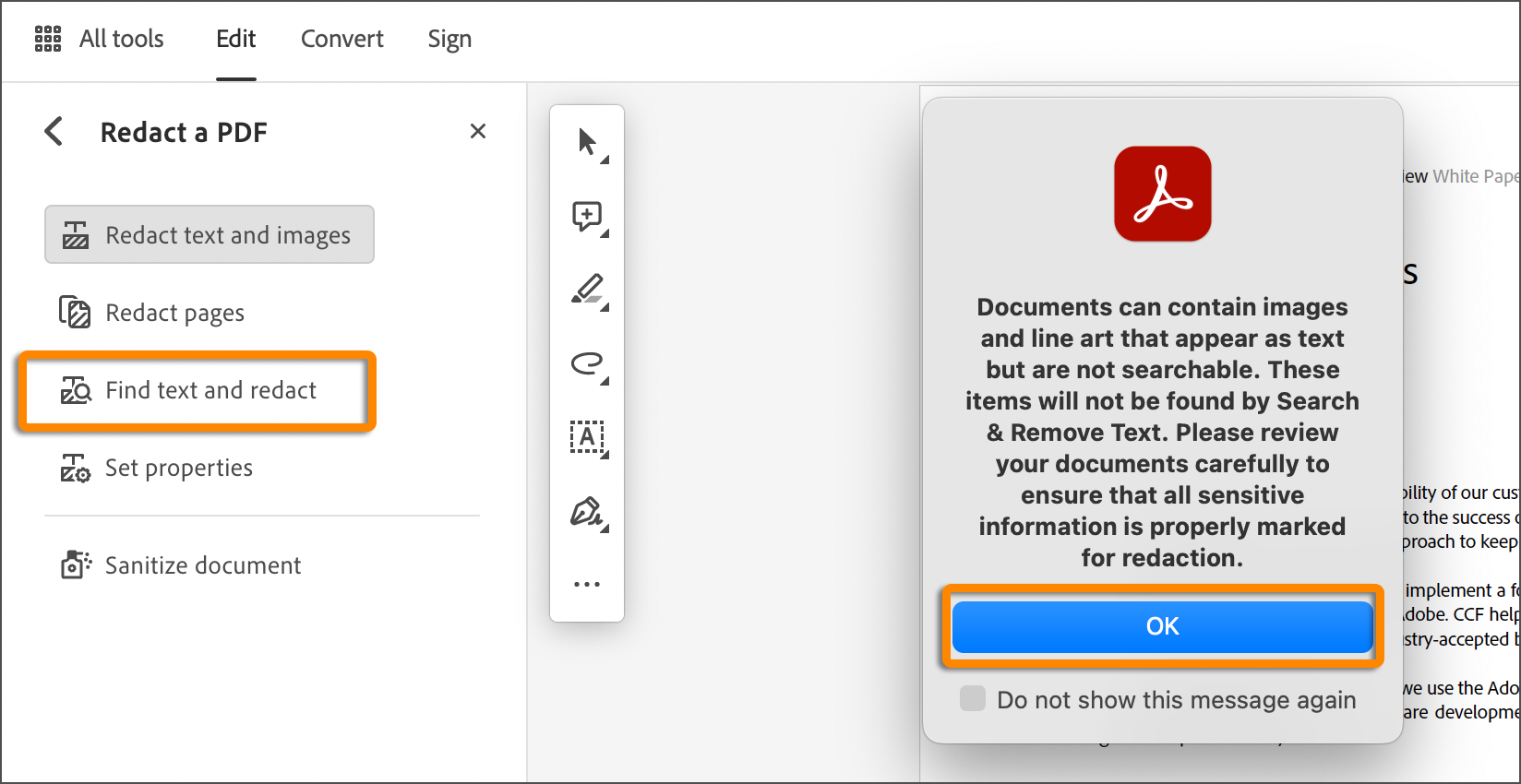Choose the fountain pen sign tool
Viewport: 1521px width, 784px height.
(x=587, y=511)
